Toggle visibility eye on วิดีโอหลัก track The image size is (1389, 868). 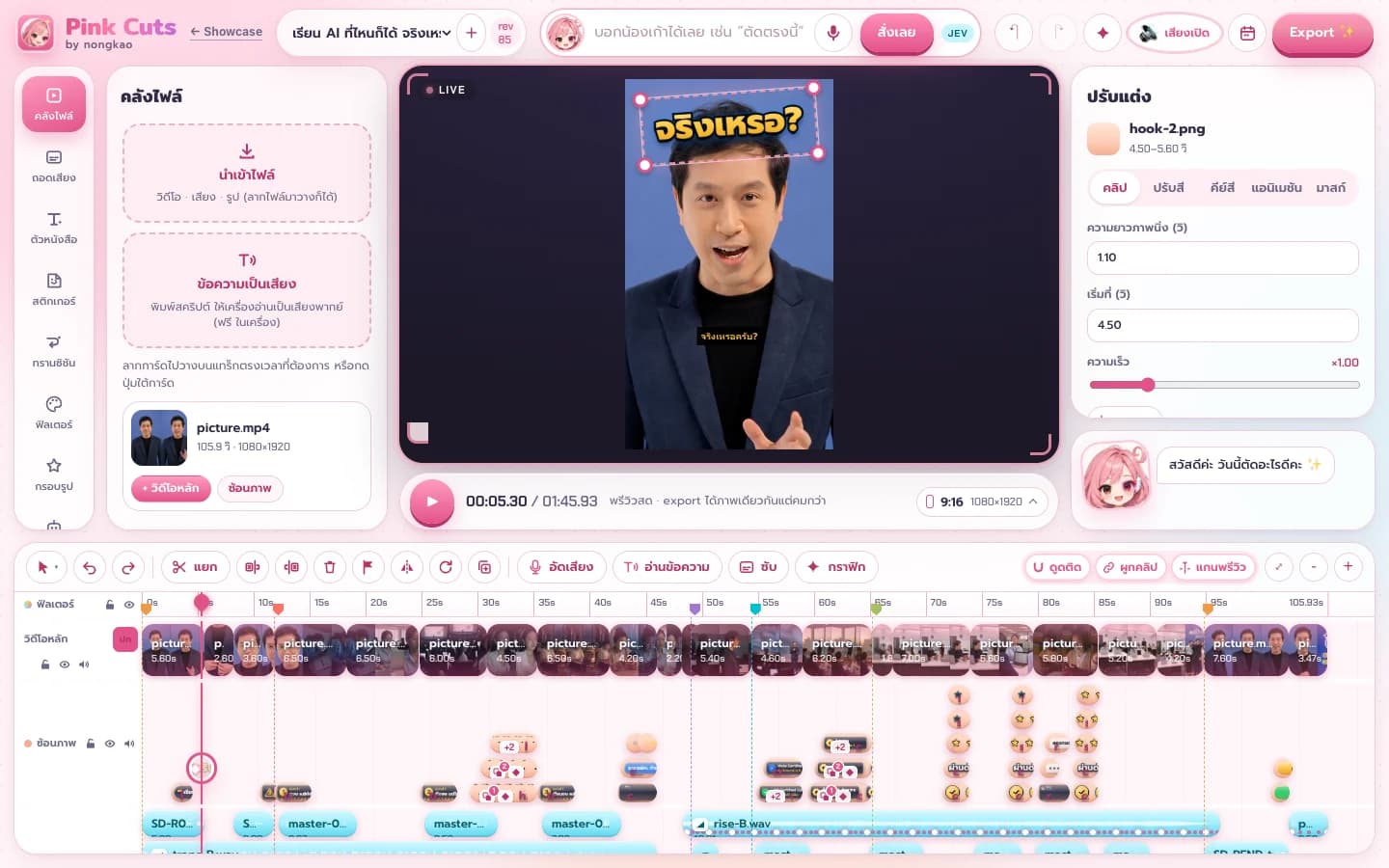coord(65,665)
